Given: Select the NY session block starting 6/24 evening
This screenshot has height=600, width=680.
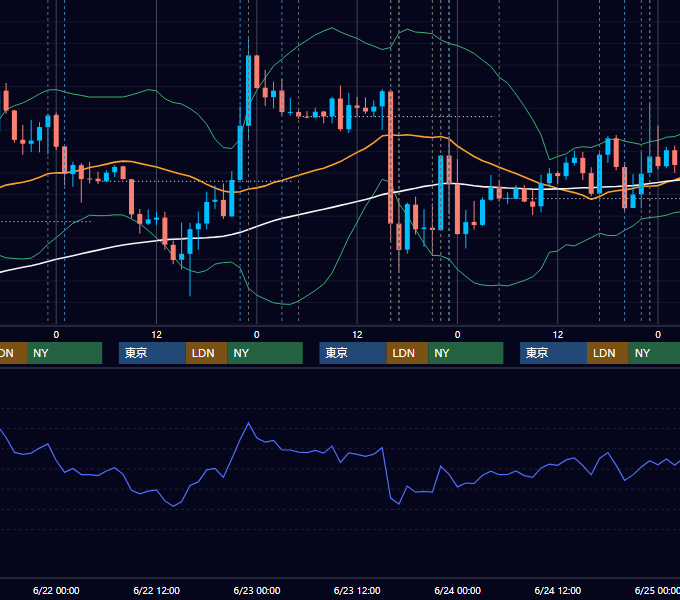Looking at the screenshot, I should [x=654, y=353].
